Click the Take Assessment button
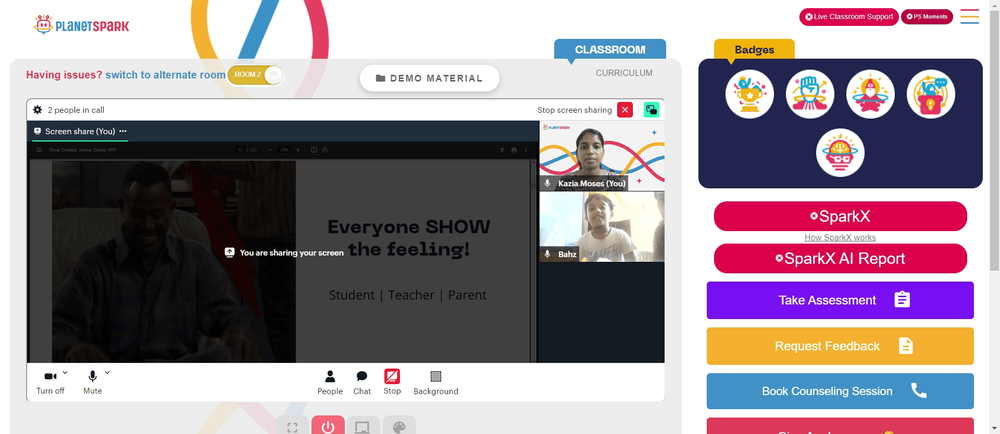Screen dimensions: 1000x434 (840, 300)
